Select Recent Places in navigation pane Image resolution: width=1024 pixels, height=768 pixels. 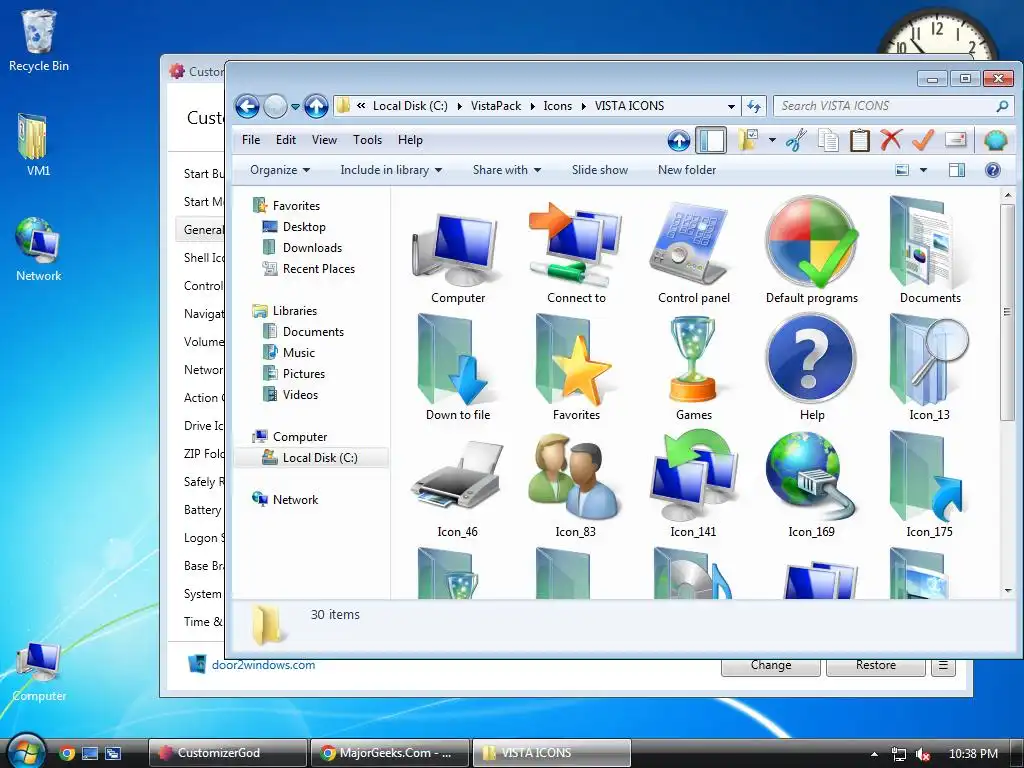coord(319,268)
